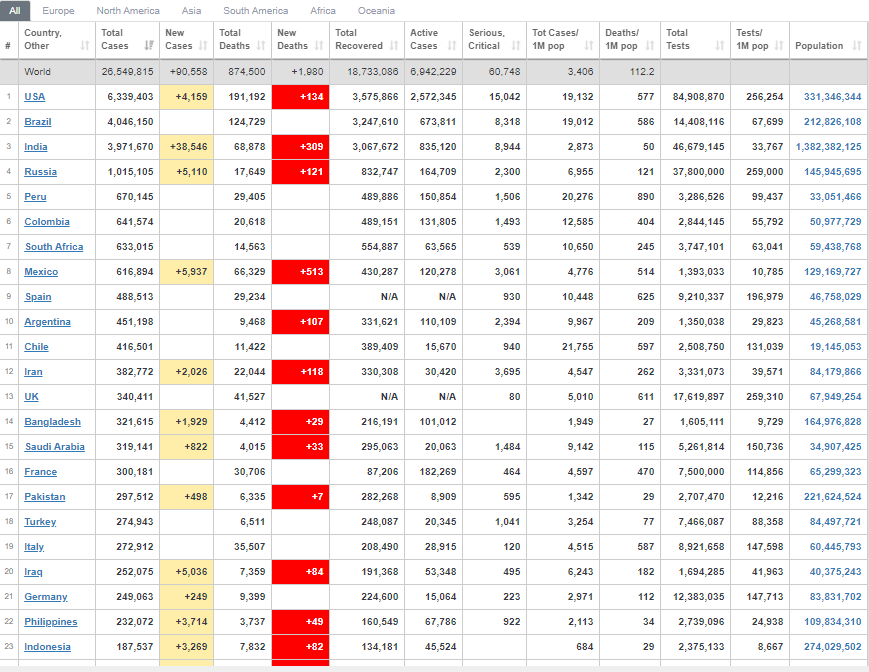Open the Saudi Arabia country link

54,447
